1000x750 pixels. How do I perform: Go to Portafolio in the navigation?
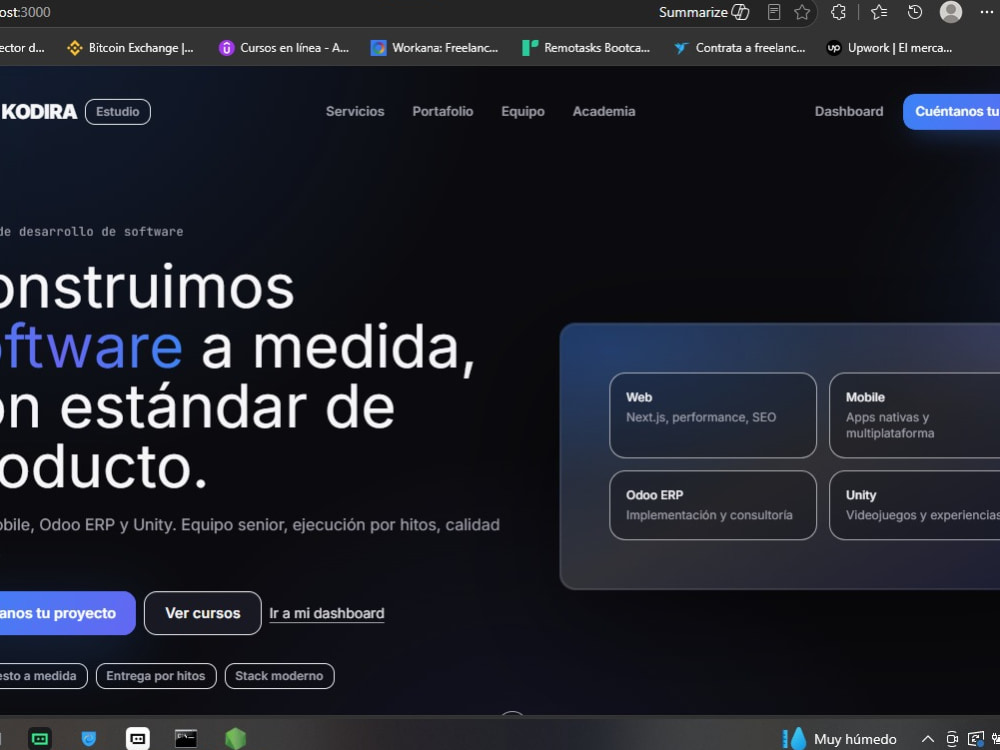(x=443, y=112)
